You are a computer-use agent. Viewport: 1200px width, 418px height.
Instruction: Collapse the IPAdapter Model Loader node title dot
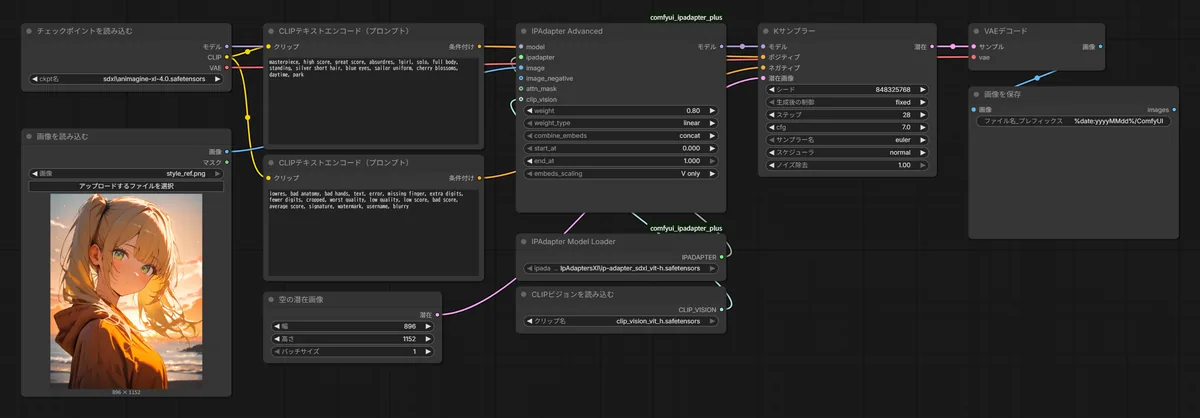pyautogui.click(x=524, y=241)
